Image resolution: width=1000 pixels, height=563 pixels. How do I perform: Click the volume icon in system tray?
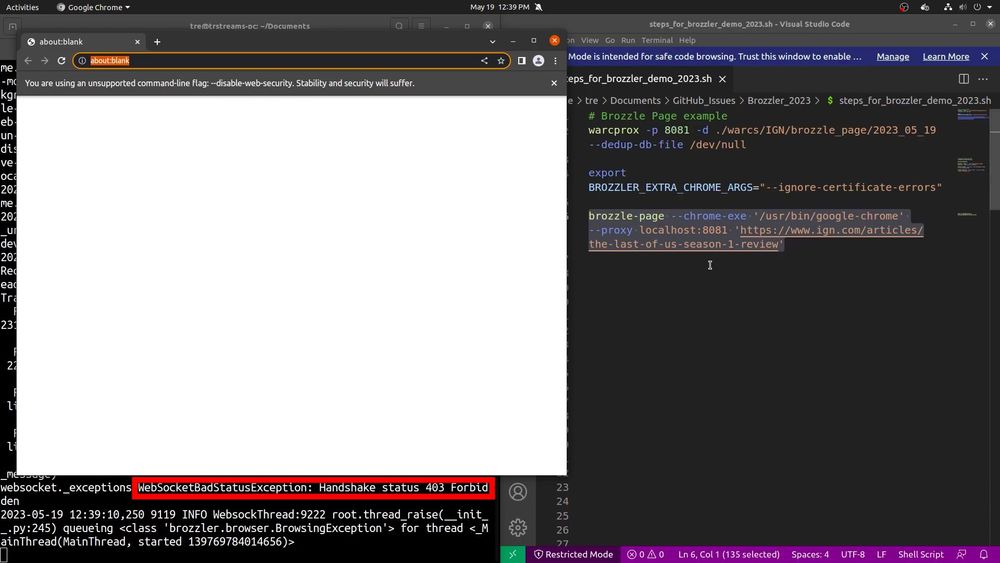tap(962, 7)
